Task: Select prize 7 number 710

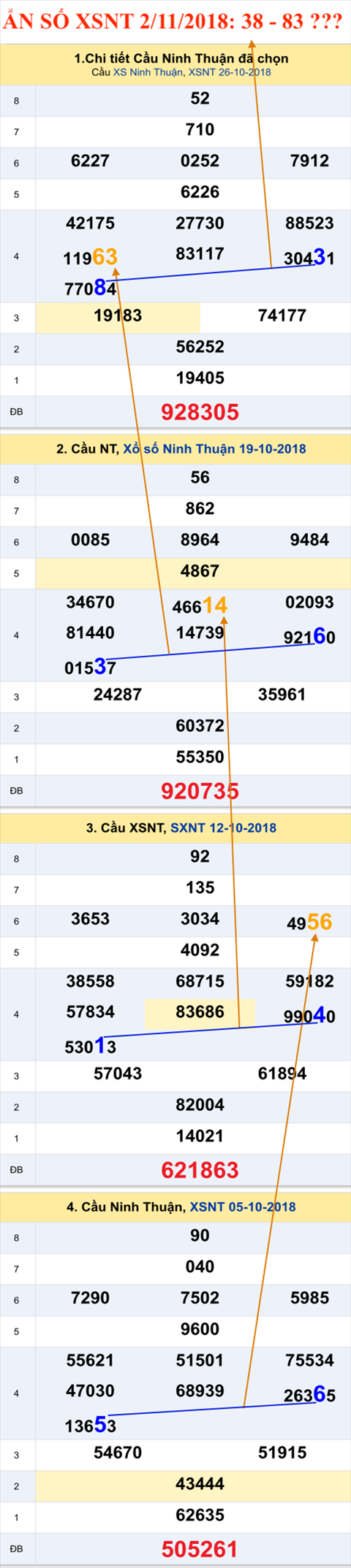Action: 200,130
